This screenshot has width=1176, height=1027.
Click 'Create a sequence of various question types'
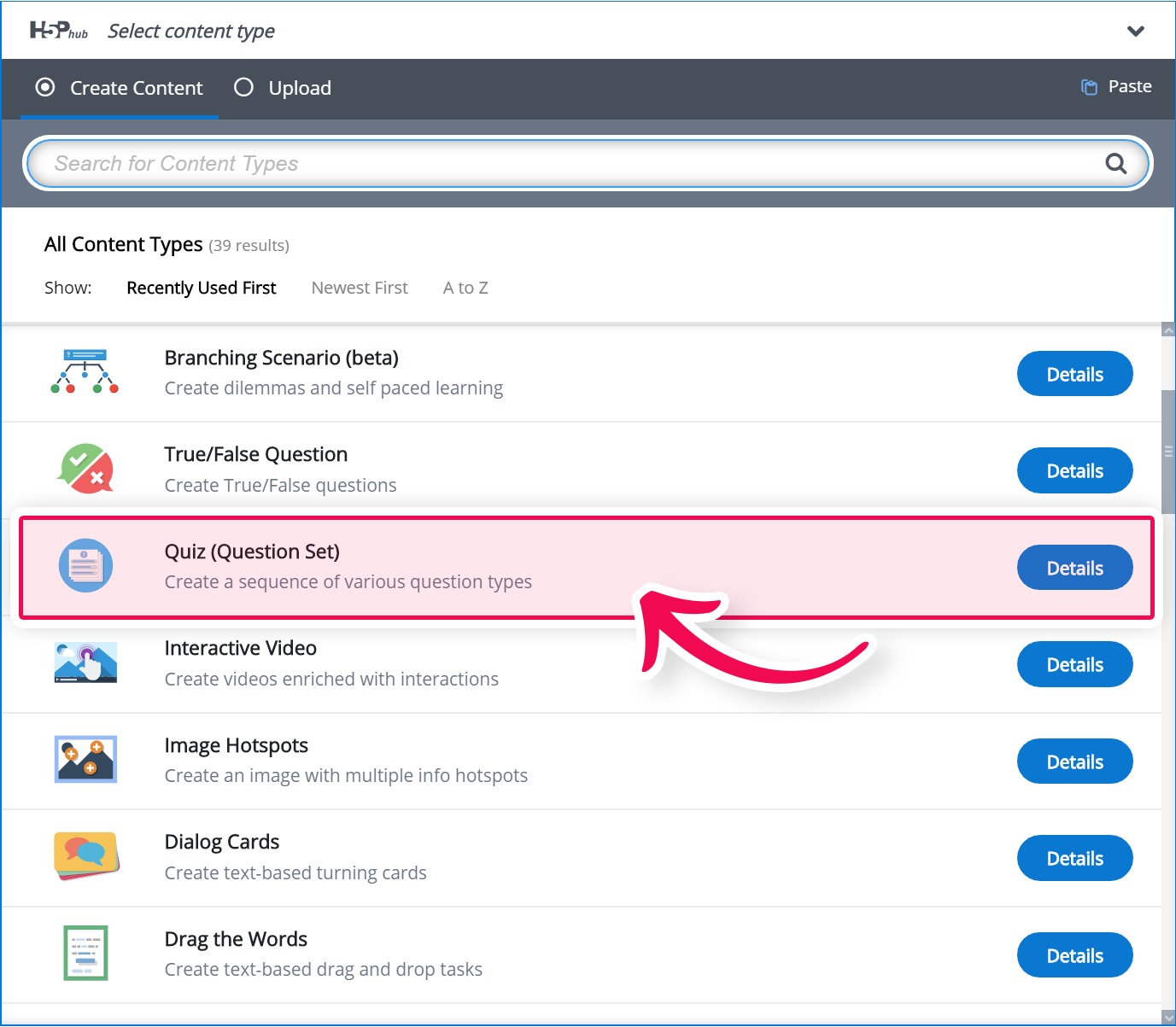pos(348,582)
